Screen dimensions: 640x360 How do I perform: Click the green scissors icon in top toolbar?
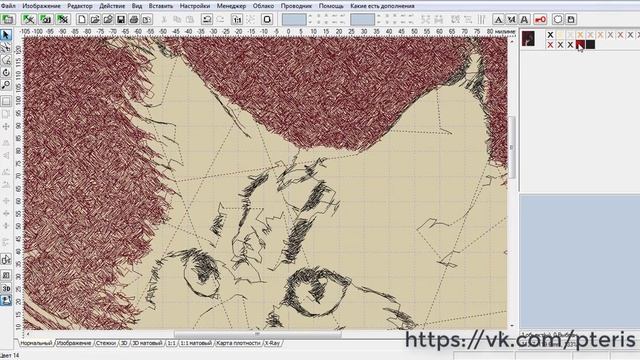pos(29,19)
